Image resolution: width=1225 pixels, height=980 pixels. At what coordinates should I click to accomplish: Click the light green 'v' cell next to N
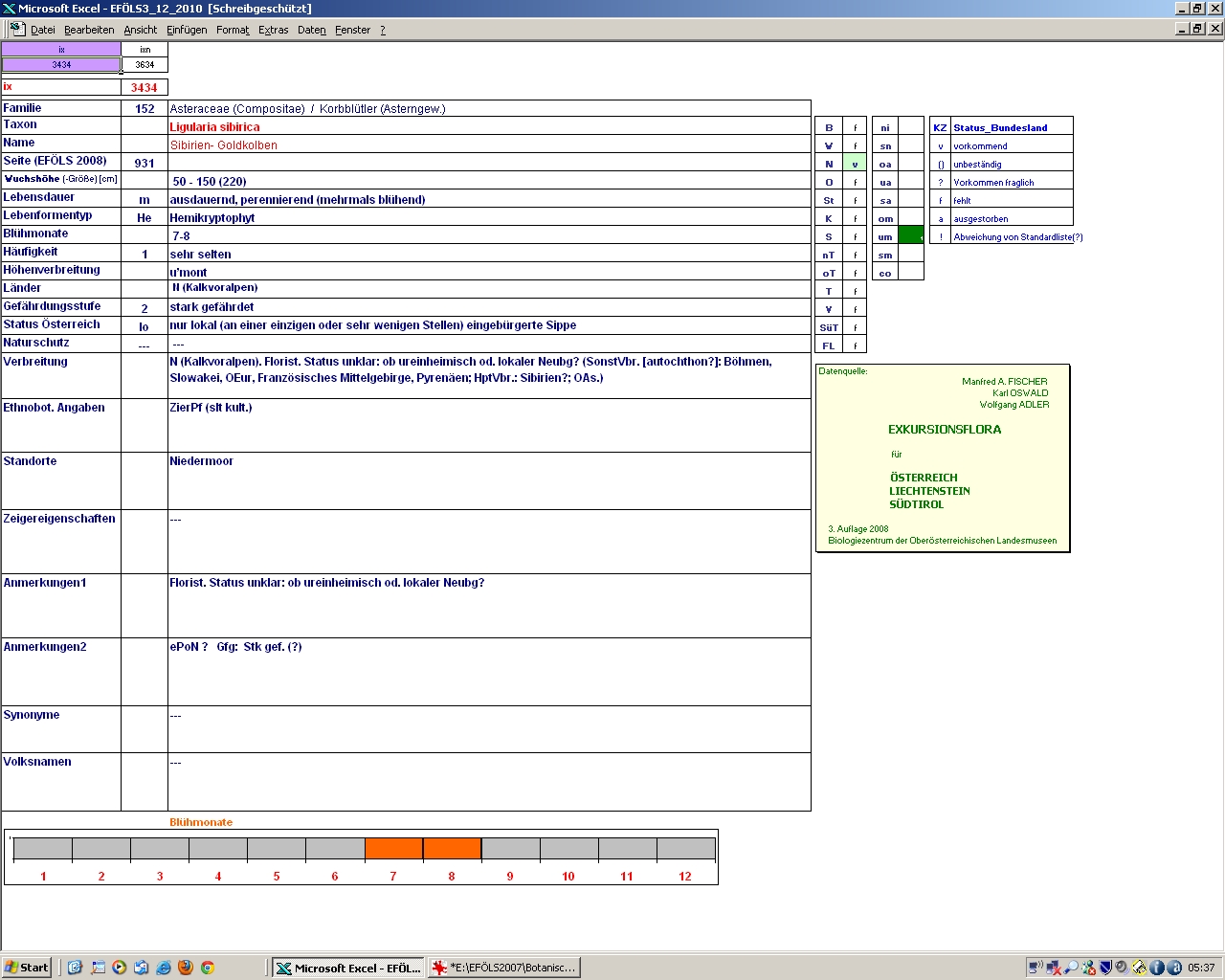(x=855, y=164)
